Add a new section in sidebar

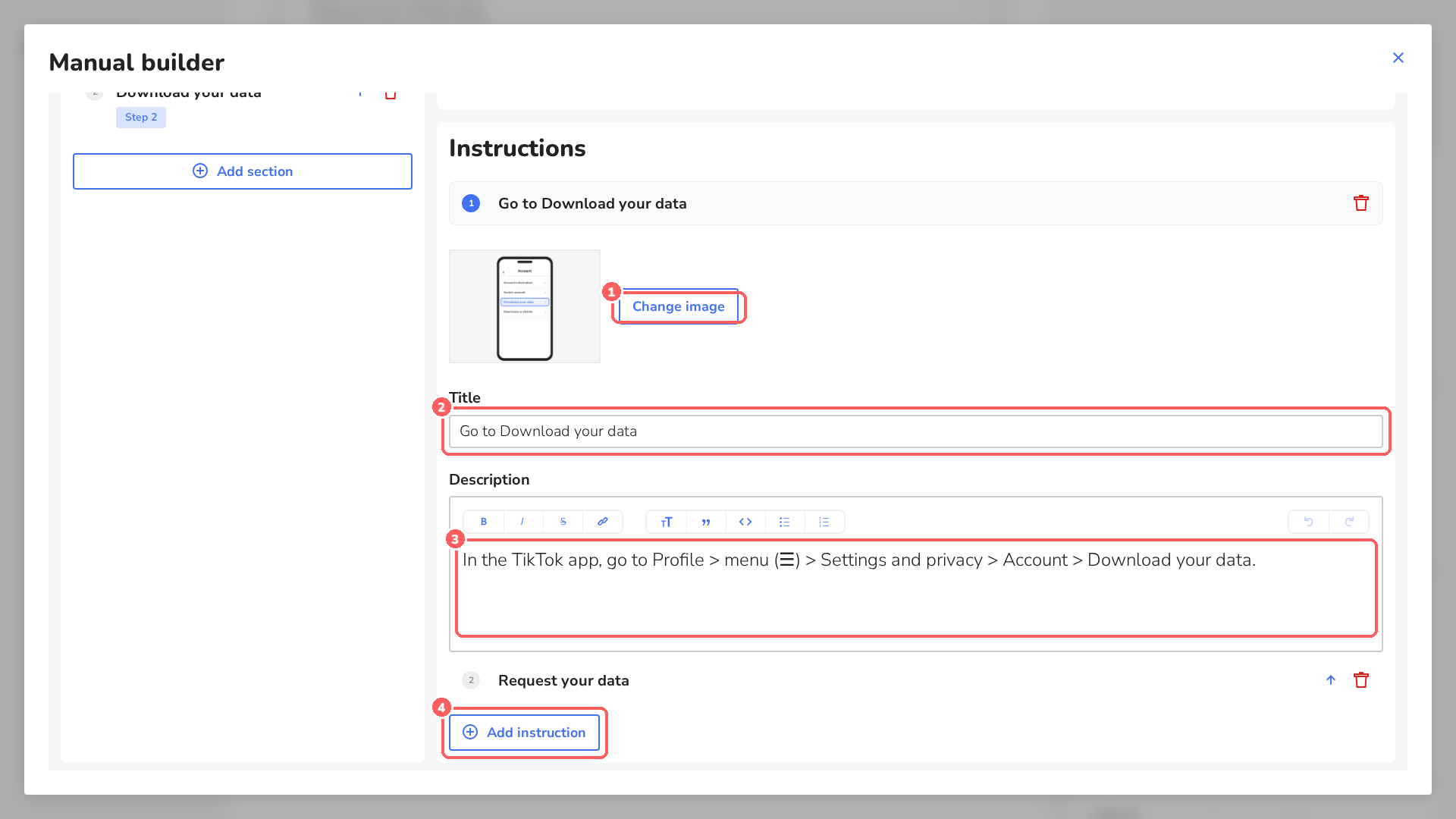point(243,171)
